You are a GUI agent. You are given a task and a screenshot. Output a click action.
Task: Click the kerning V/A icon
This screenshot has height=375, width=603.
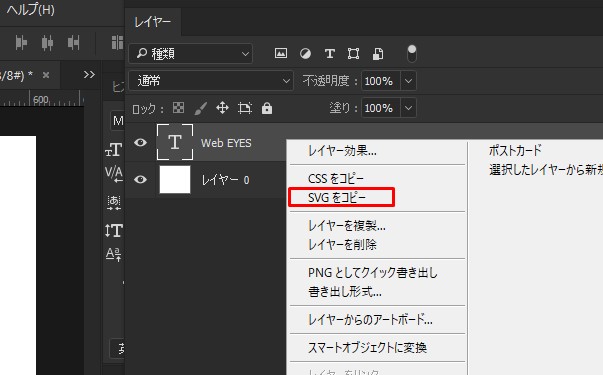click(x=114, y=174)
